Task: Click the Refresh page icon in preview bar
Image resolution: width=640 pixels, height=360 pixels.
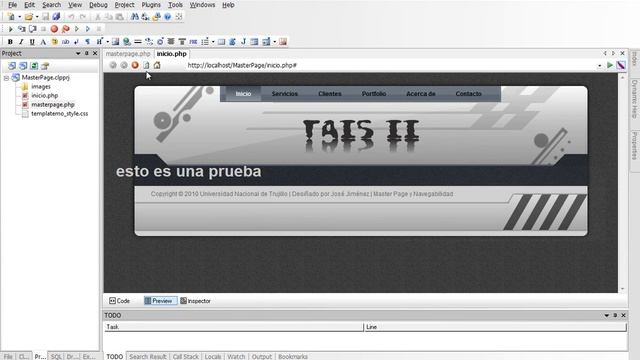Action: point(146,65)
